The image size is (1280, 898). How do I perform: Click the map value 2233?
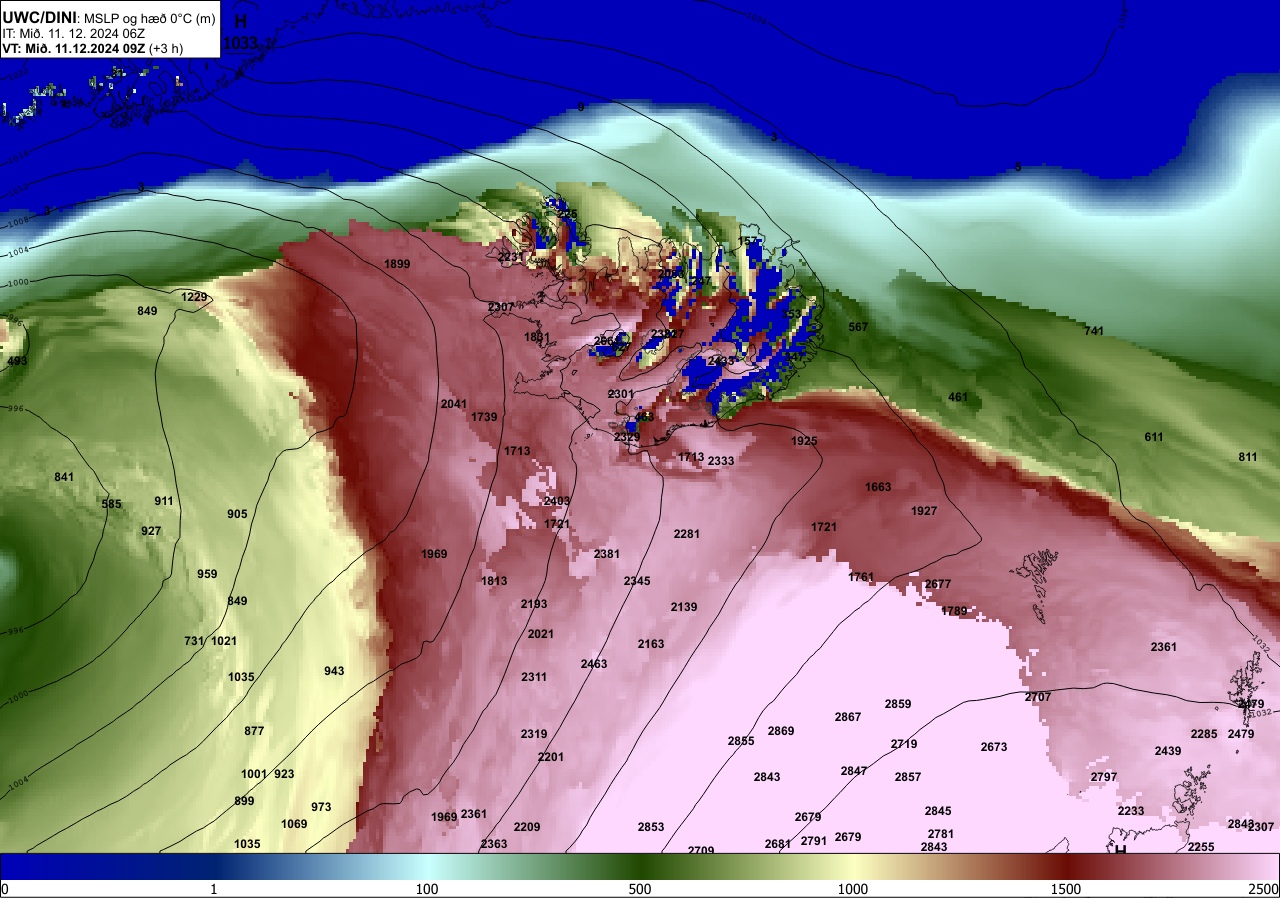click(1131, 811)
